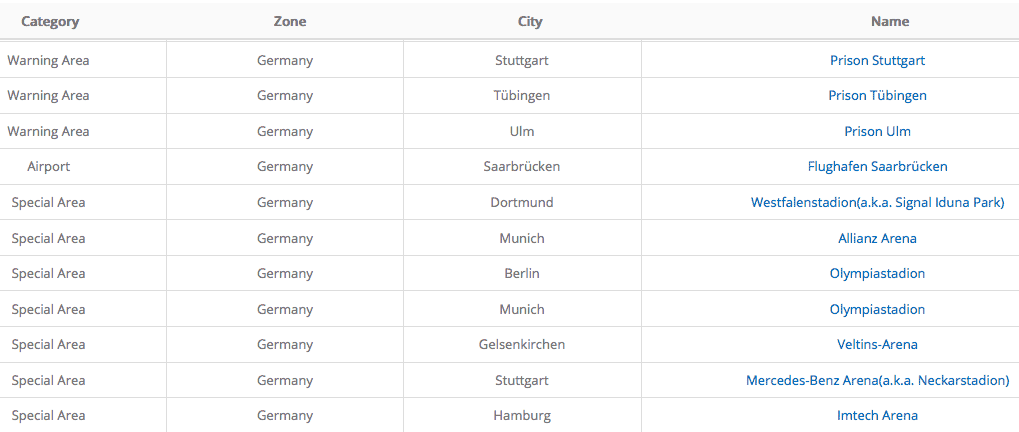The width and height of the screenshot is (1019, 432).
Task: Click the Name column header
Action: tap(890, 21)
